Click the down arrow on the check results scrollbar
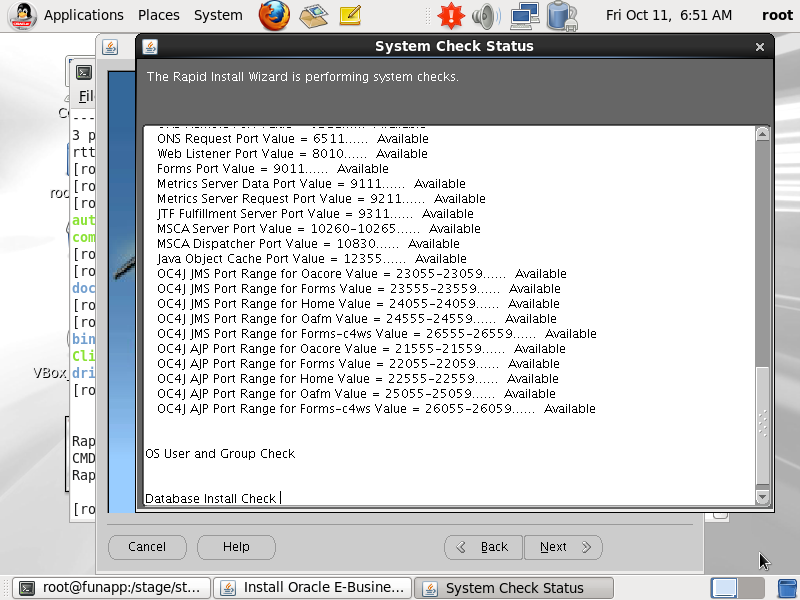The image size is (800, 600). [x=761, y=496]
